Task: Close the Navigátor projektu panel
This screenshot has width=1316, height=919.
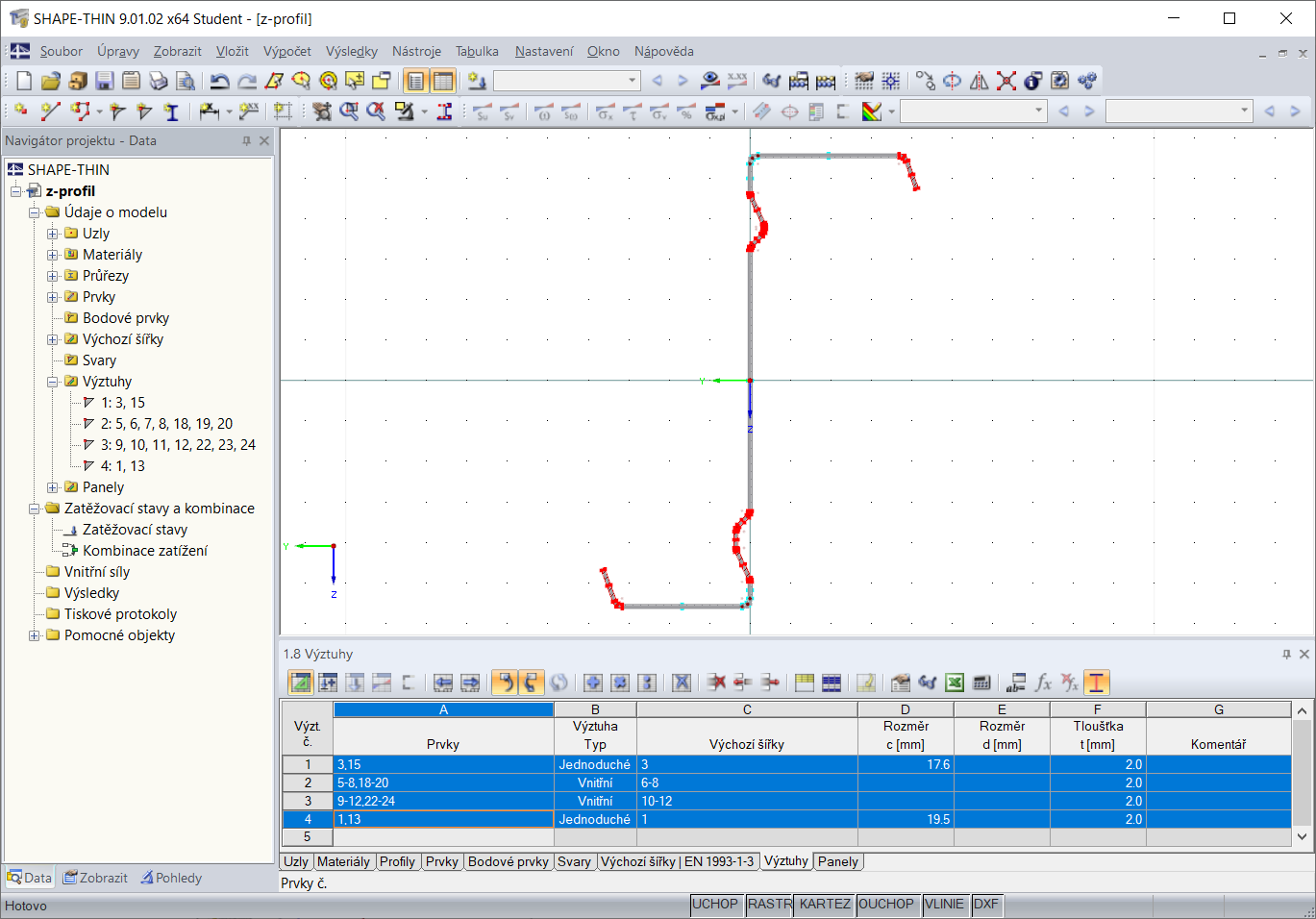Action: 264,140
